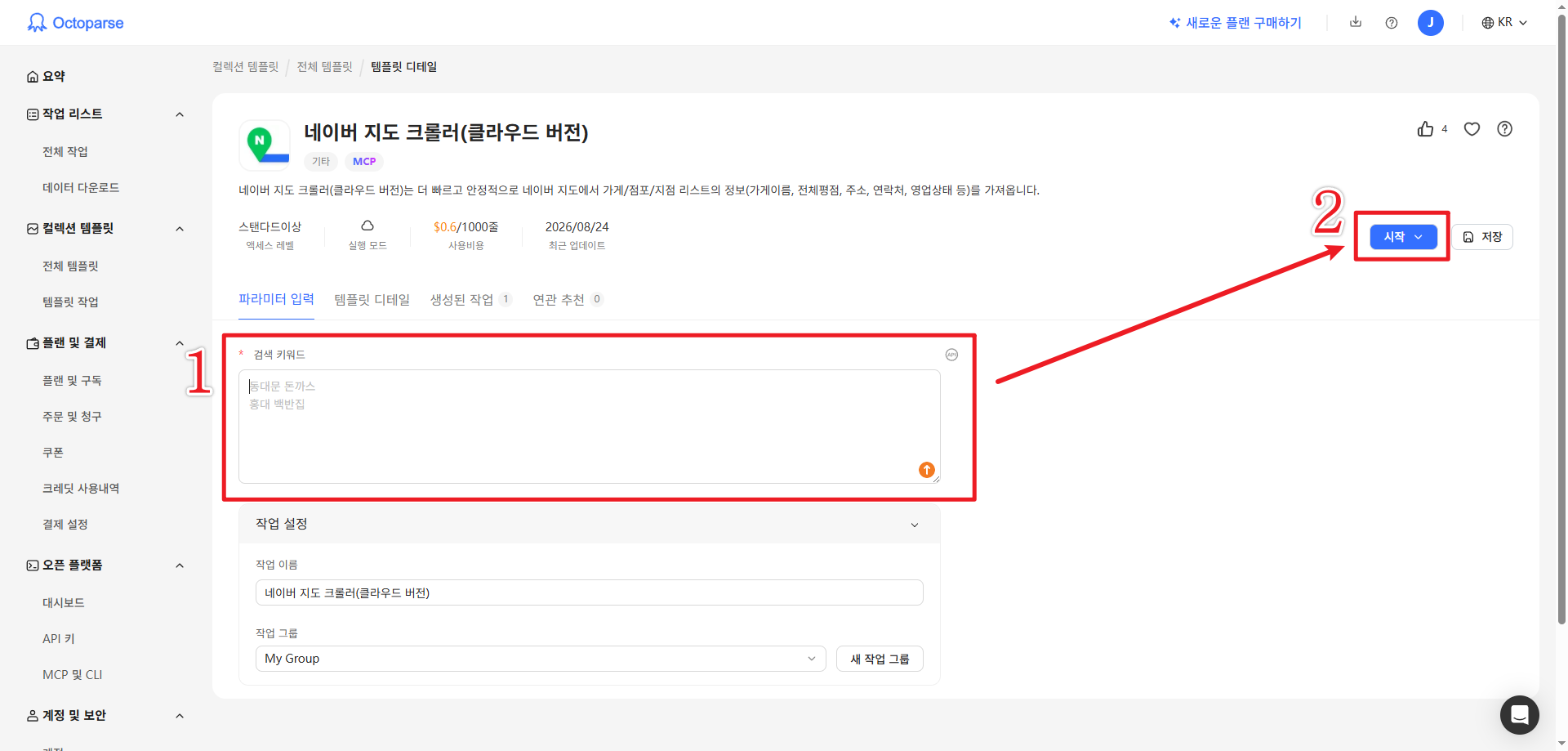Click the 저장 save button
This screenshot has height=751, width=1568.
click(1482, 237)
